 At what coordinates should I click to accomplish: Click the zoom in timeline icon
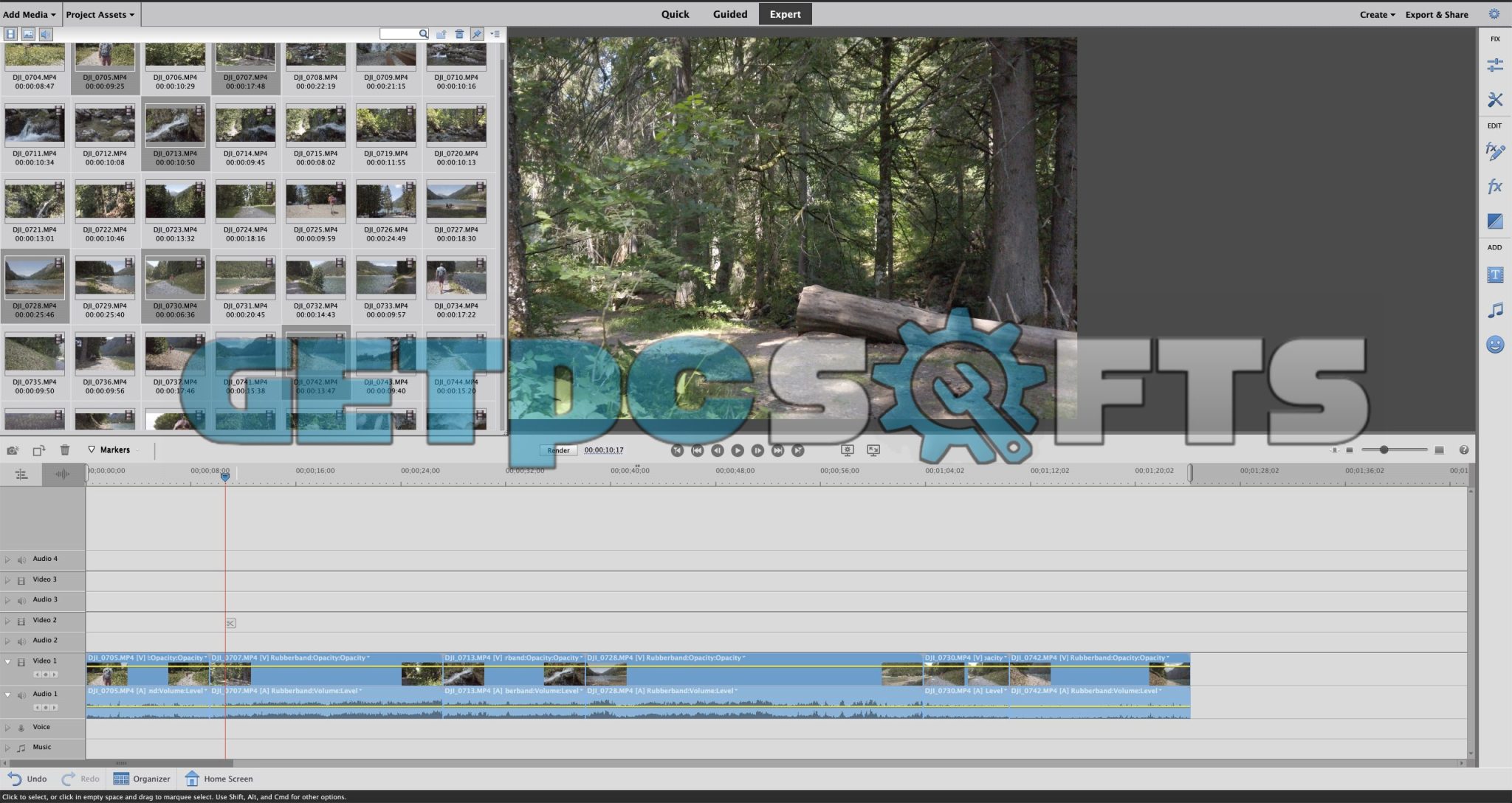(x=1439, y=450)
